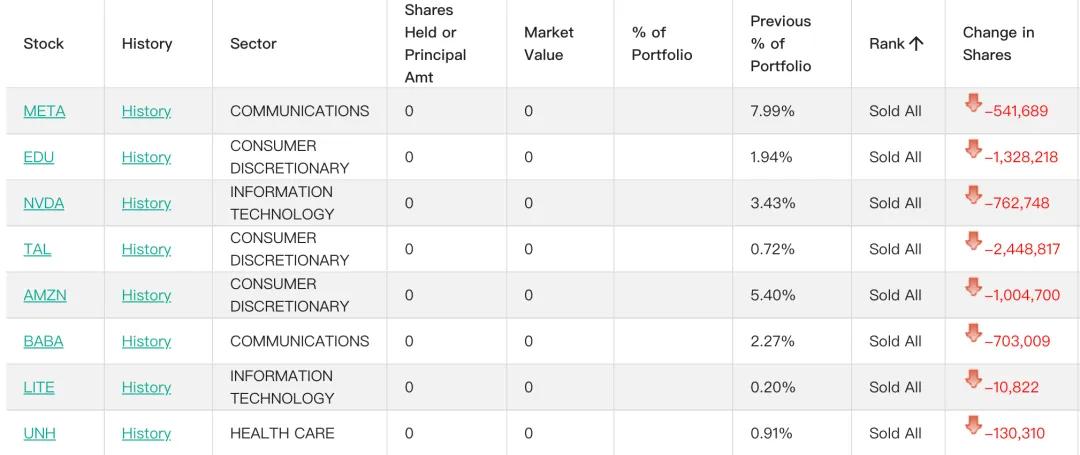This screenshot has width=1080, height=455.
Task: View History for the TAL row
Action: click(x=146, y=249)
